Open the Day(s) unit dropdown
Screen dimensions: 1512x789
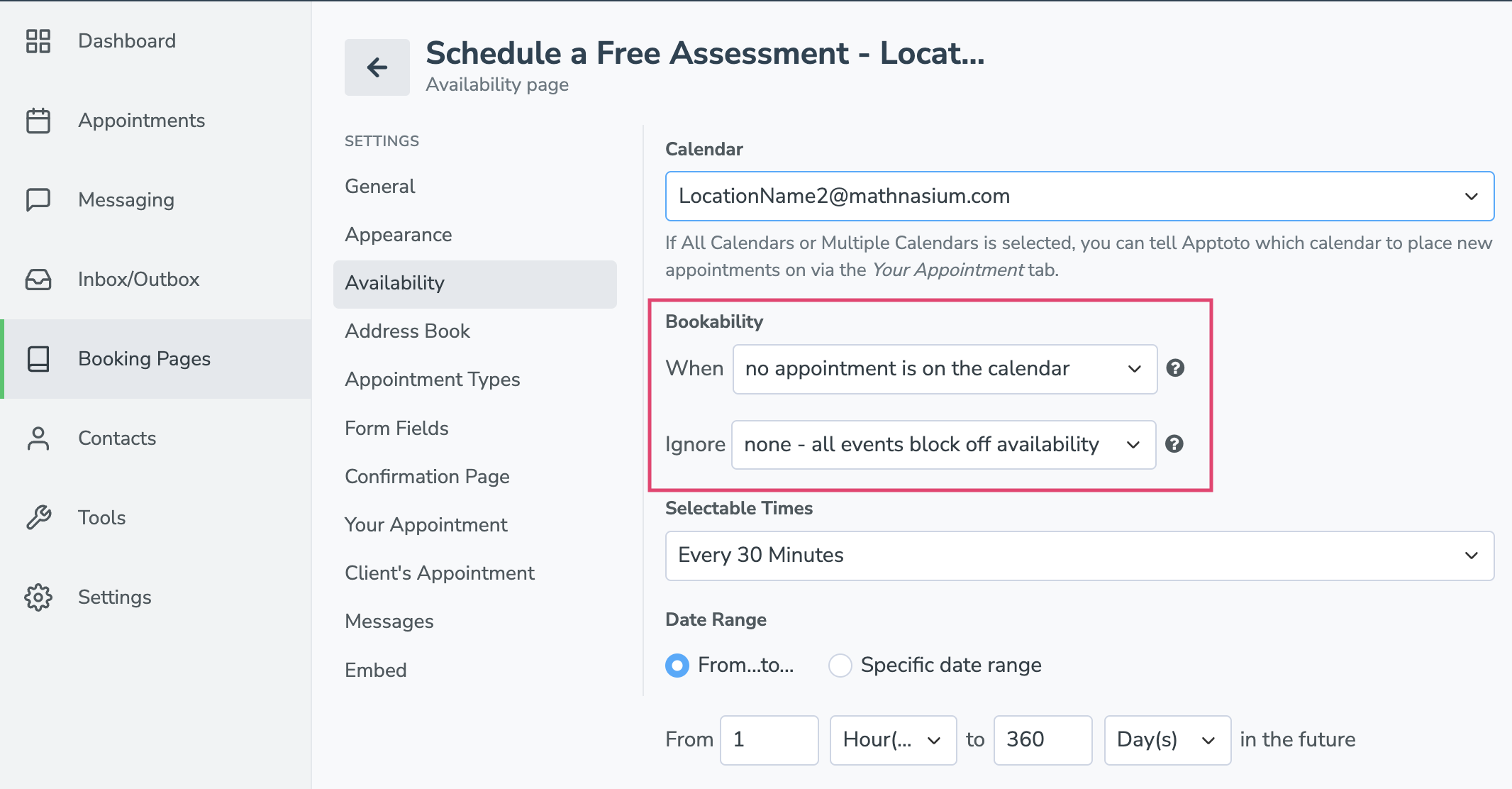click(1167, 740)
